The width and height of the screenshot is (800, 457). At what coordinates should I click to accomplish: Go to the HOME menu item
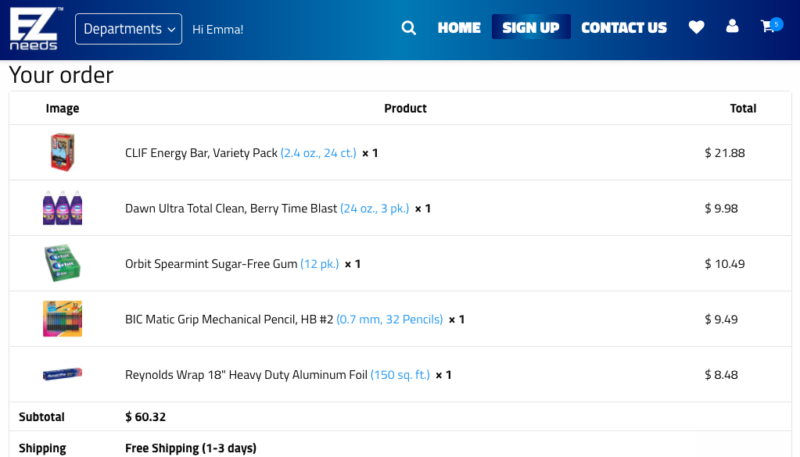click(x=459, y=28)
